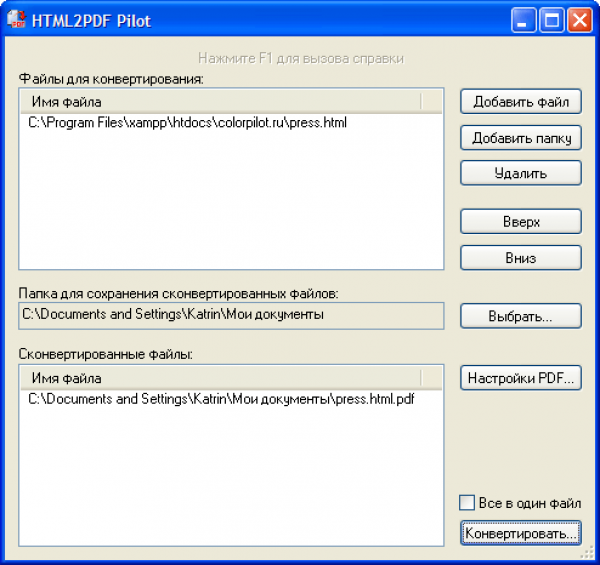This screenshot has width=600, height=565.
Task: Click the Имя файла header of the converted list
Action: 221,378
